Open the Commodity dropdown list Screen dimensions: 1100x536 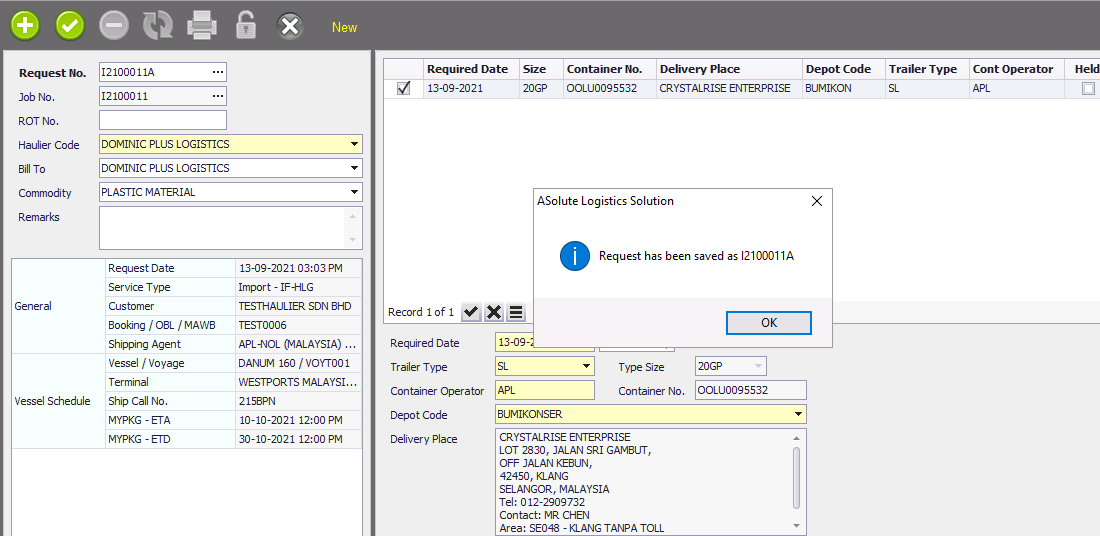(x=354, y=192)
